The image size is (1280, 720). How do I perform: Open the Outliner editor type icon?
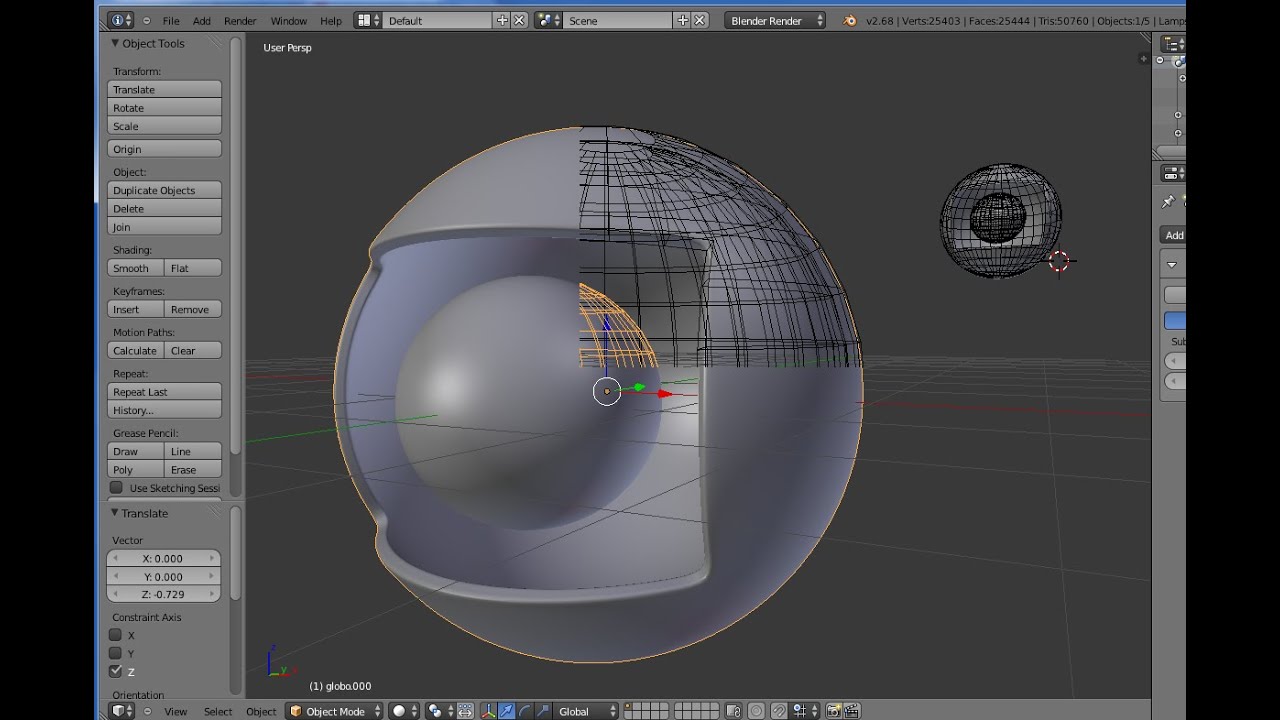pyautogui.click(x=1172, y=43)
